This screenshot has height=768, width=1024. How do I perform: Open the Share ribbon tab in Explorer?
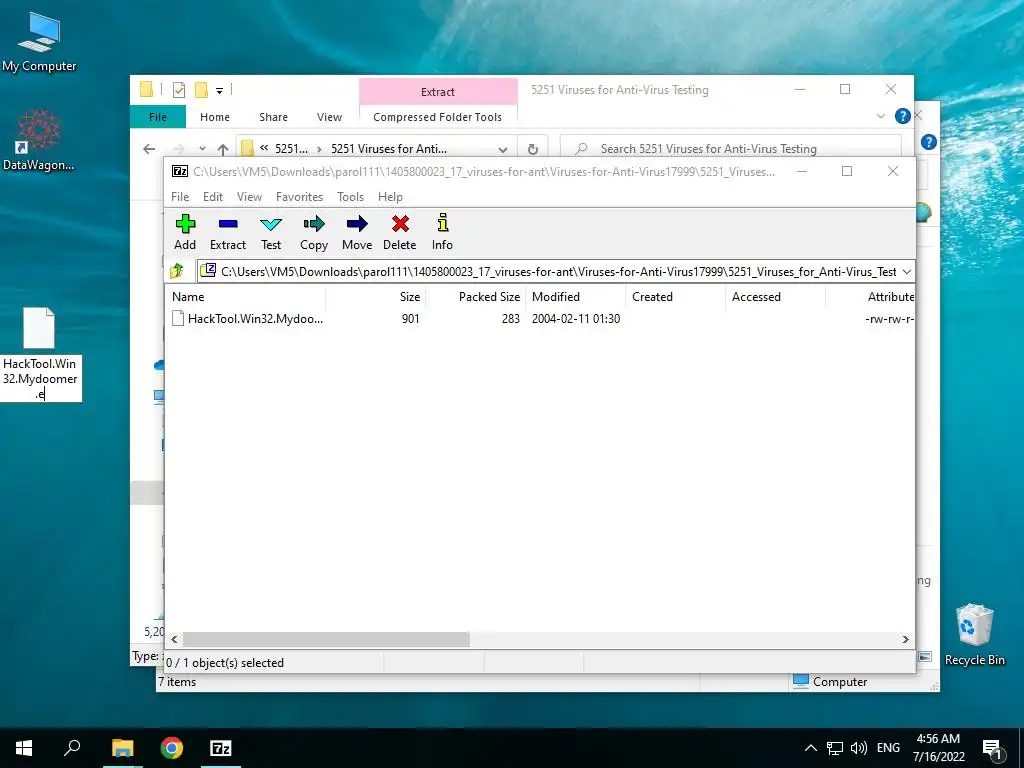273,117
